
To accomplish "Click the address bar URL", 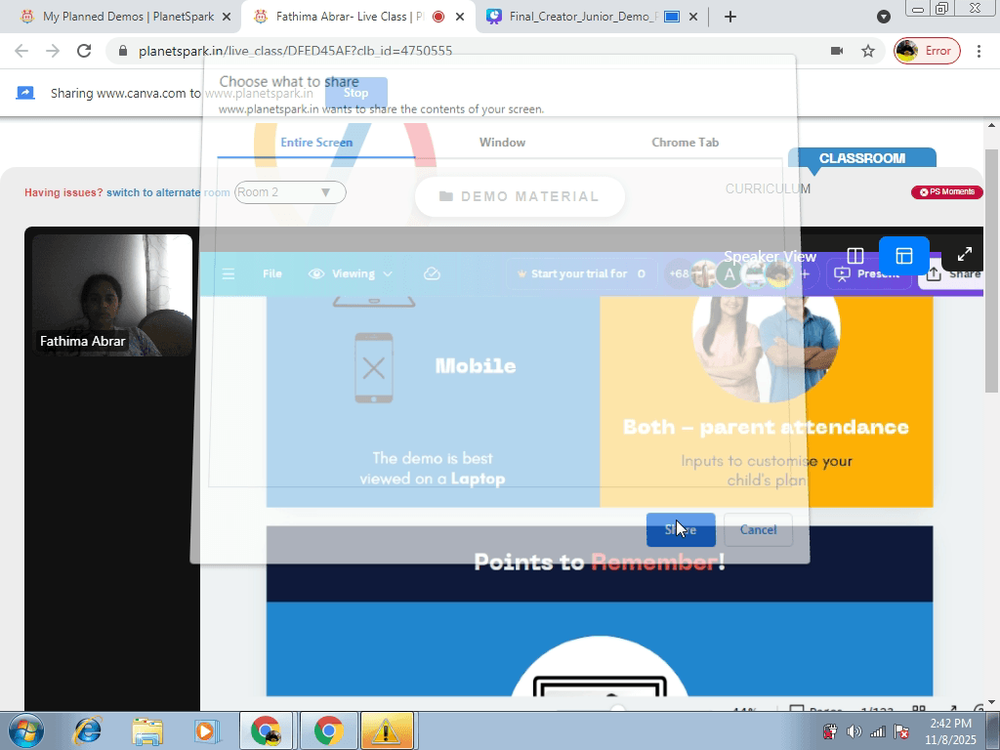I will [295, 51].
